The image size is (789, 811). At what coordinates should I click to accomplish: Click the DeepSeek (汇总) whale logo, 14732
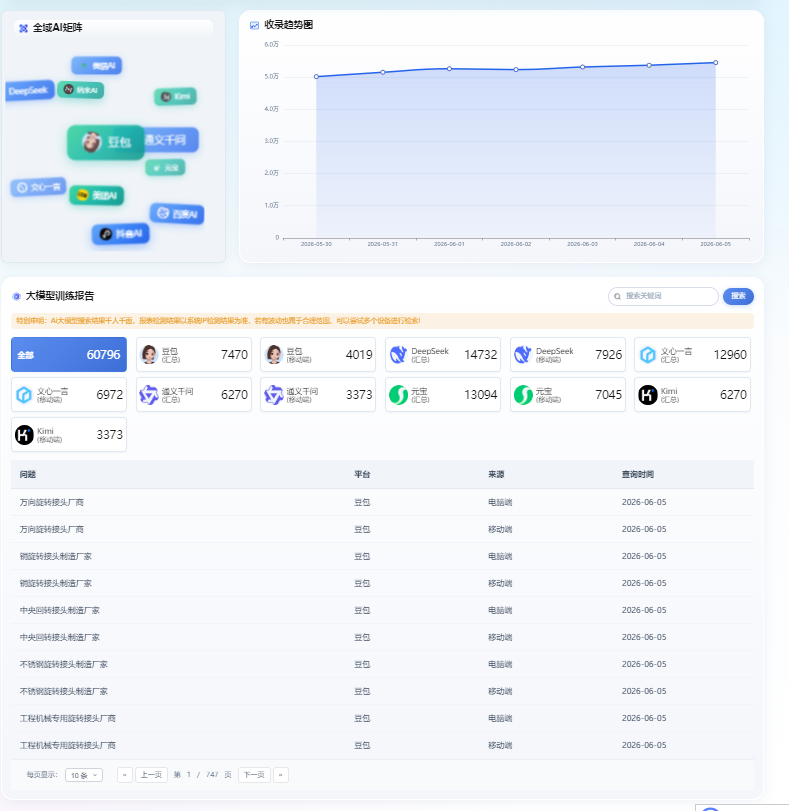pos(398,355)
